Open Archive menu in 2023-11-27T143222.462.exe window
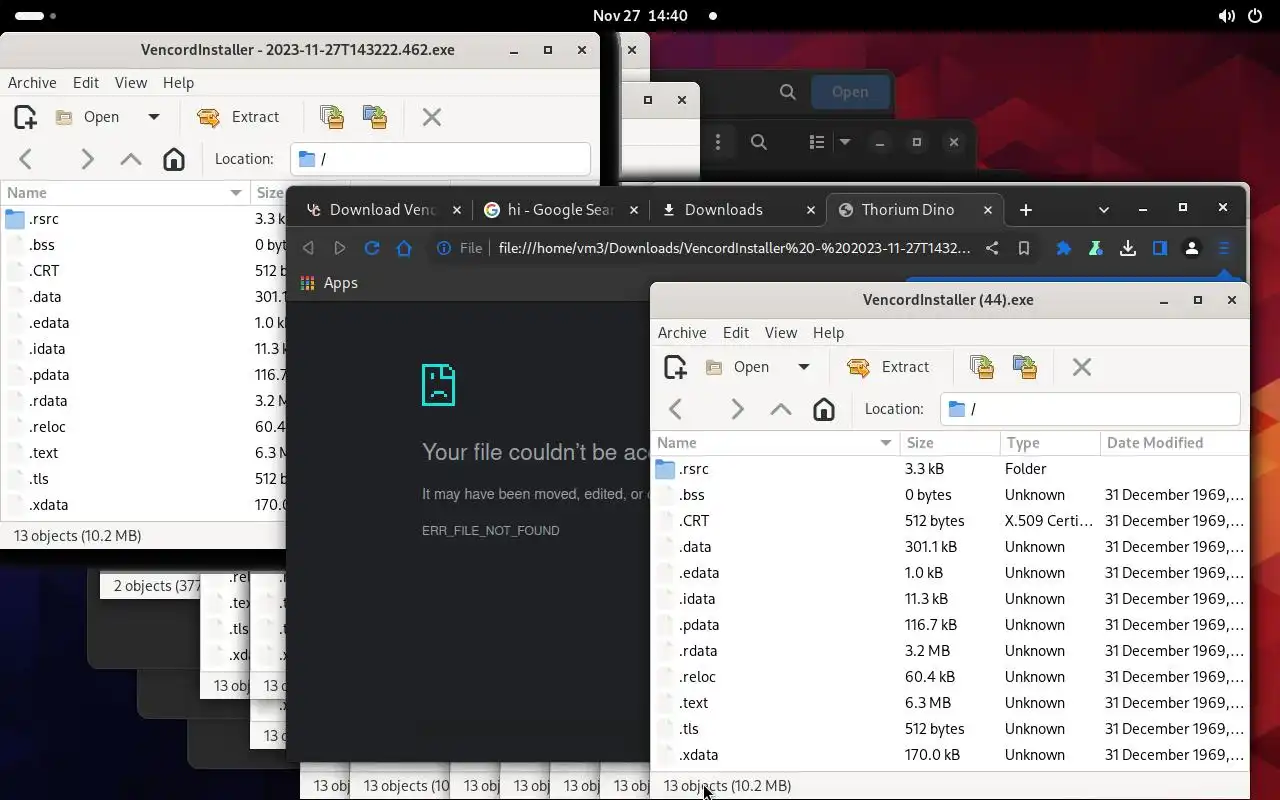Viewport: 1280px width, 800px height. (32, 83)
